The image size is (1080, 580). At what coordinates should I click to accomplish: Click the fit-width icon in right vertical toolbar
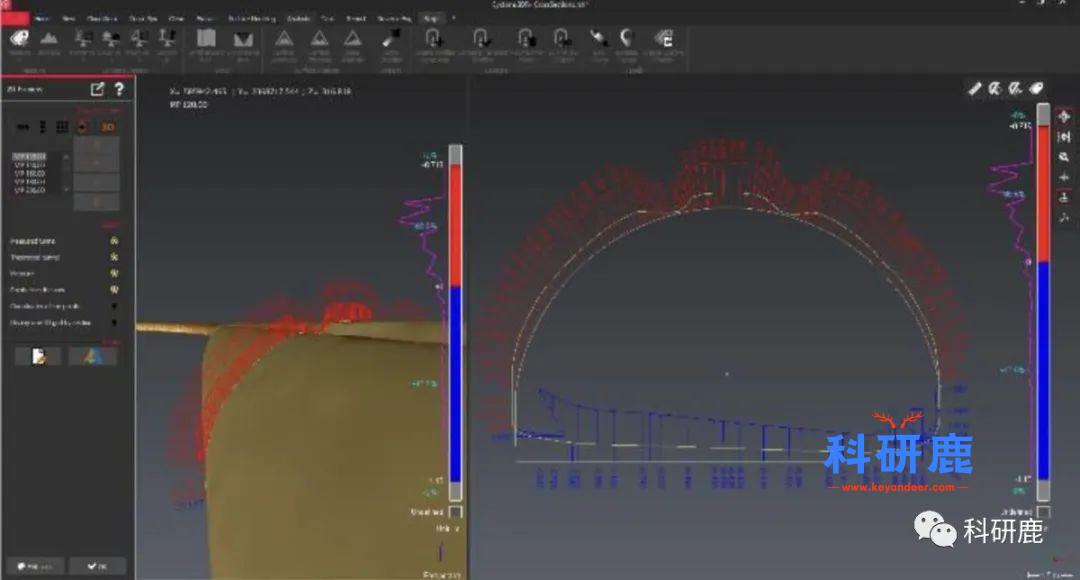pos(1063,137)
